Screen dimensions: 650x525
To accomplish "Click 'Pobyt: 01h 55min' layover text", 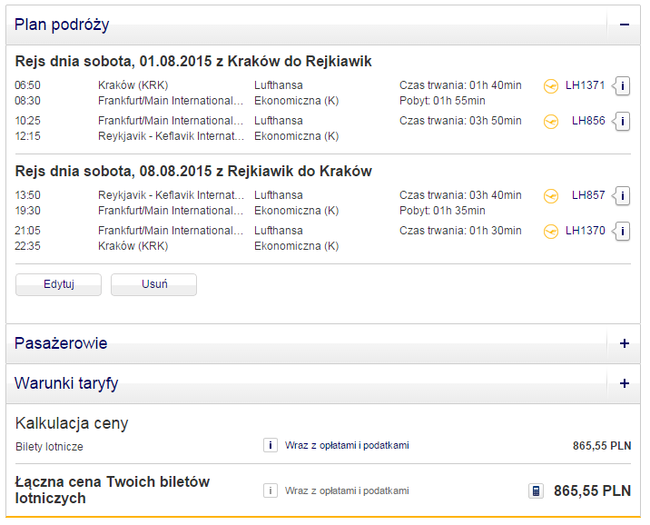I will pos(442,101).
